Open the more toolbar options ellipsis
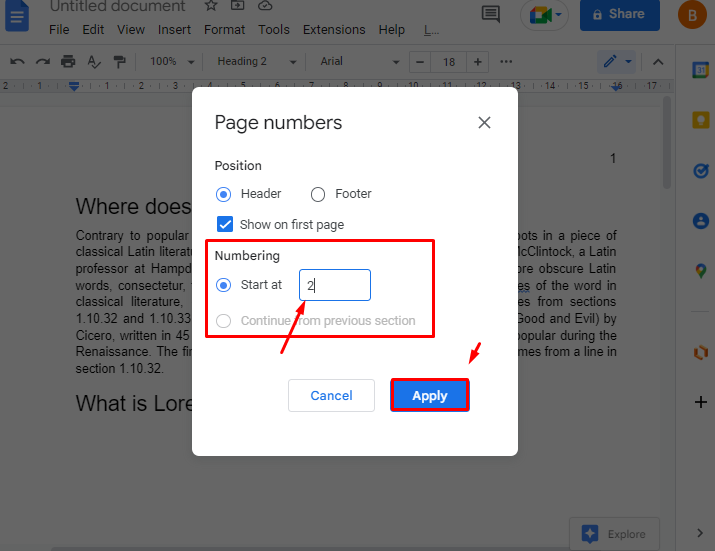Viewport: 715px width, 551px height. (x=506, y=62)
